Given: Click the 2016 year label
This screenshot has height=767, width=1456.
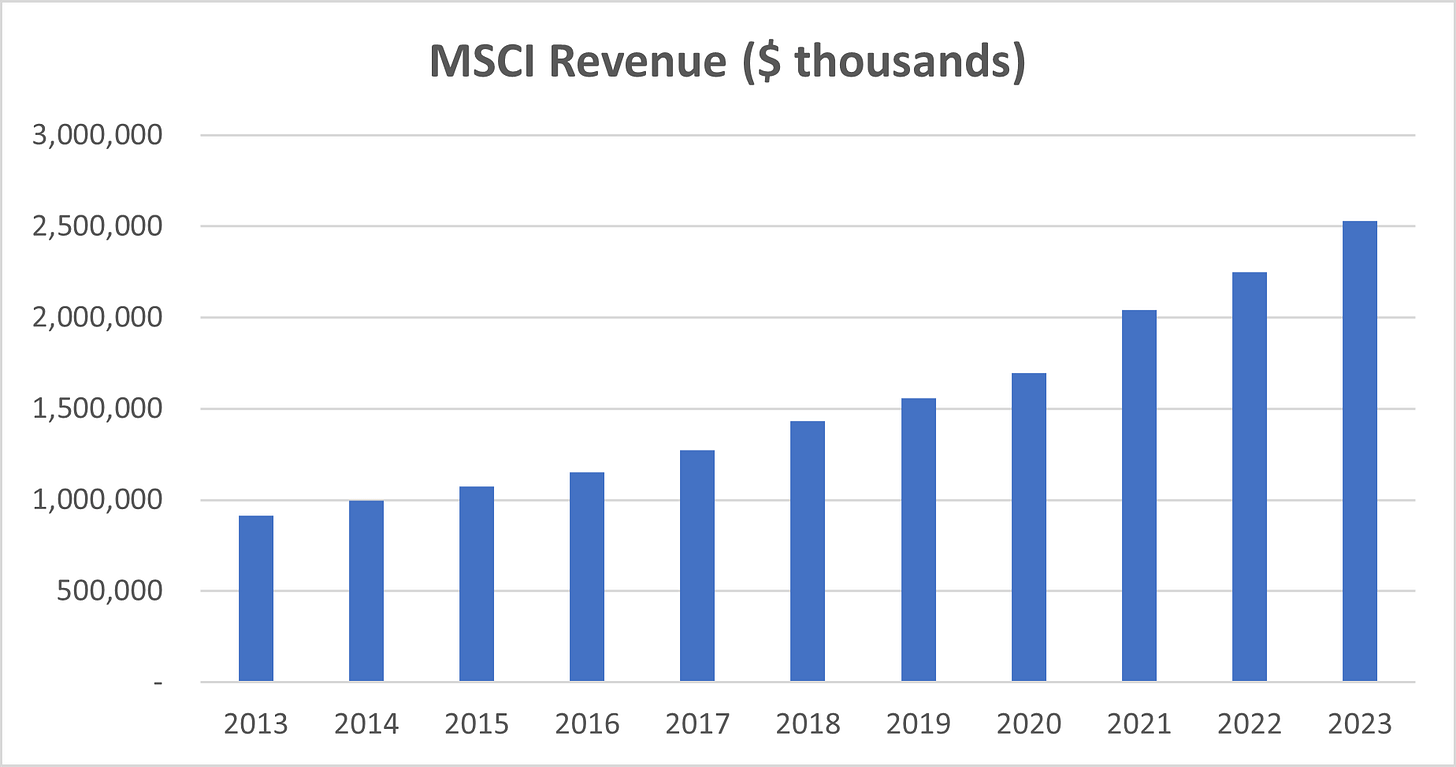Looking at the screenshot, I should 587,723.
